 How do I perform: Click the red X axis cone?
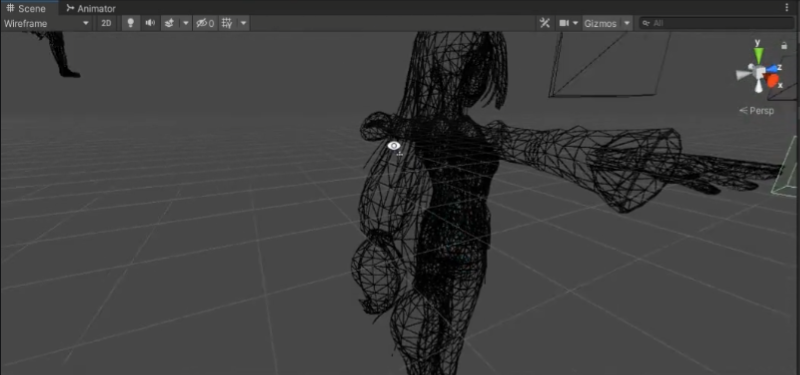[773, 81]
